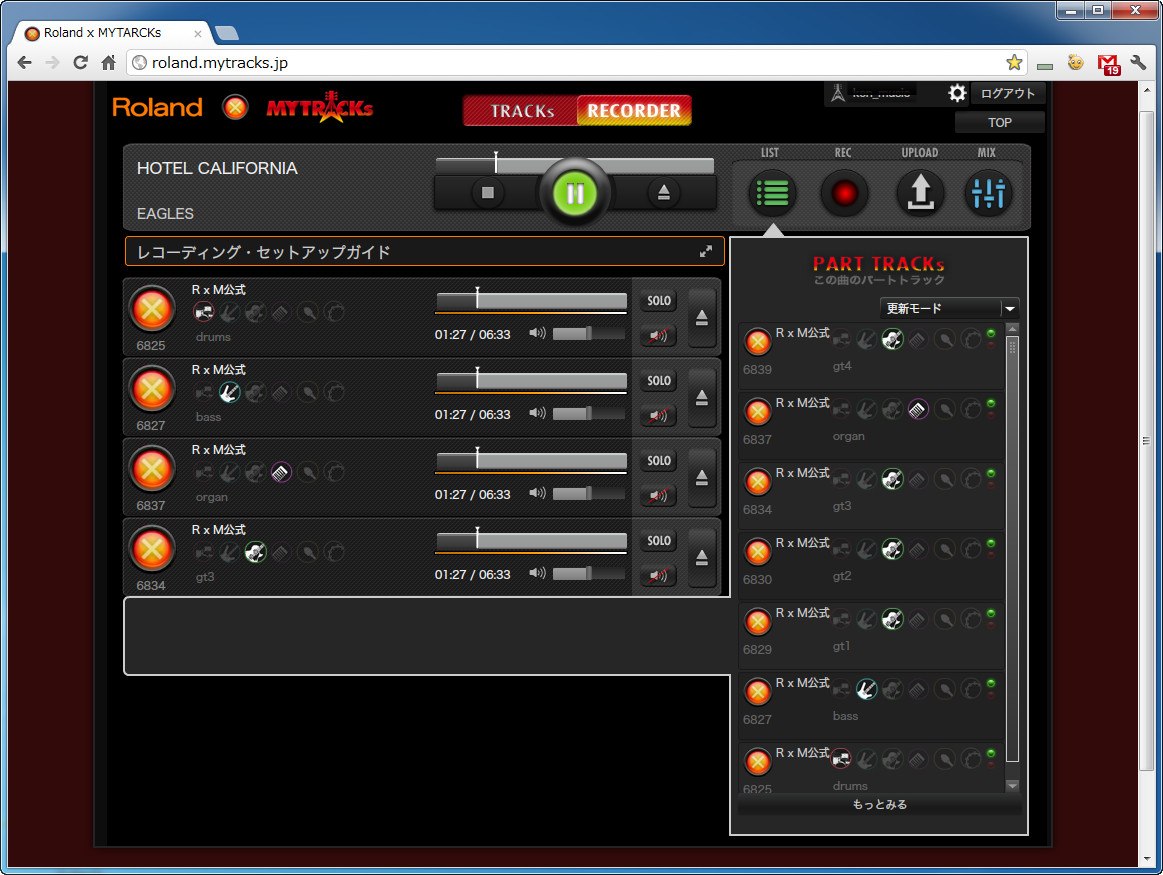Open the settings gear icon
The width and height of the screenshot is (1163, 875).
click(x=958, y=93)
